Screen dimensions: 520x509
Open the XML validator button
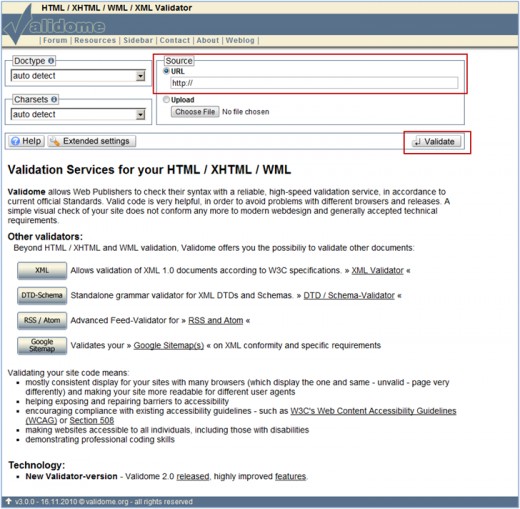pos(42,270)
